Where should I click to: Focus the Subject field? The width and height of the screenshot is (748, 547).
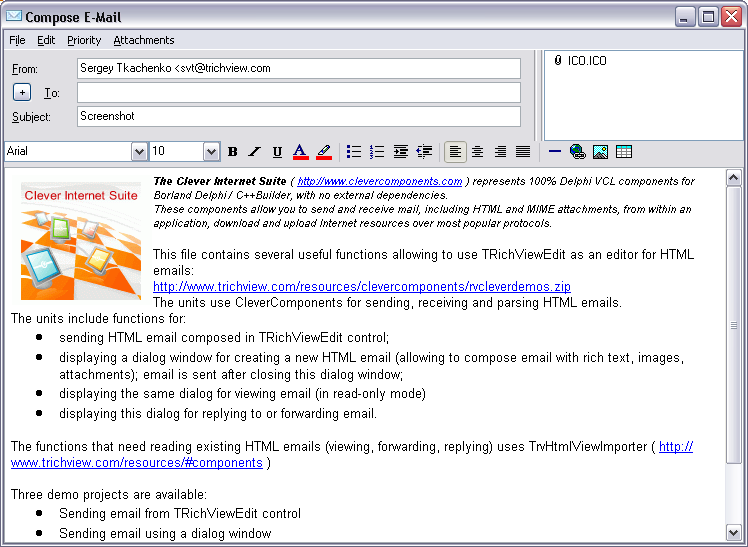(299, 116)
